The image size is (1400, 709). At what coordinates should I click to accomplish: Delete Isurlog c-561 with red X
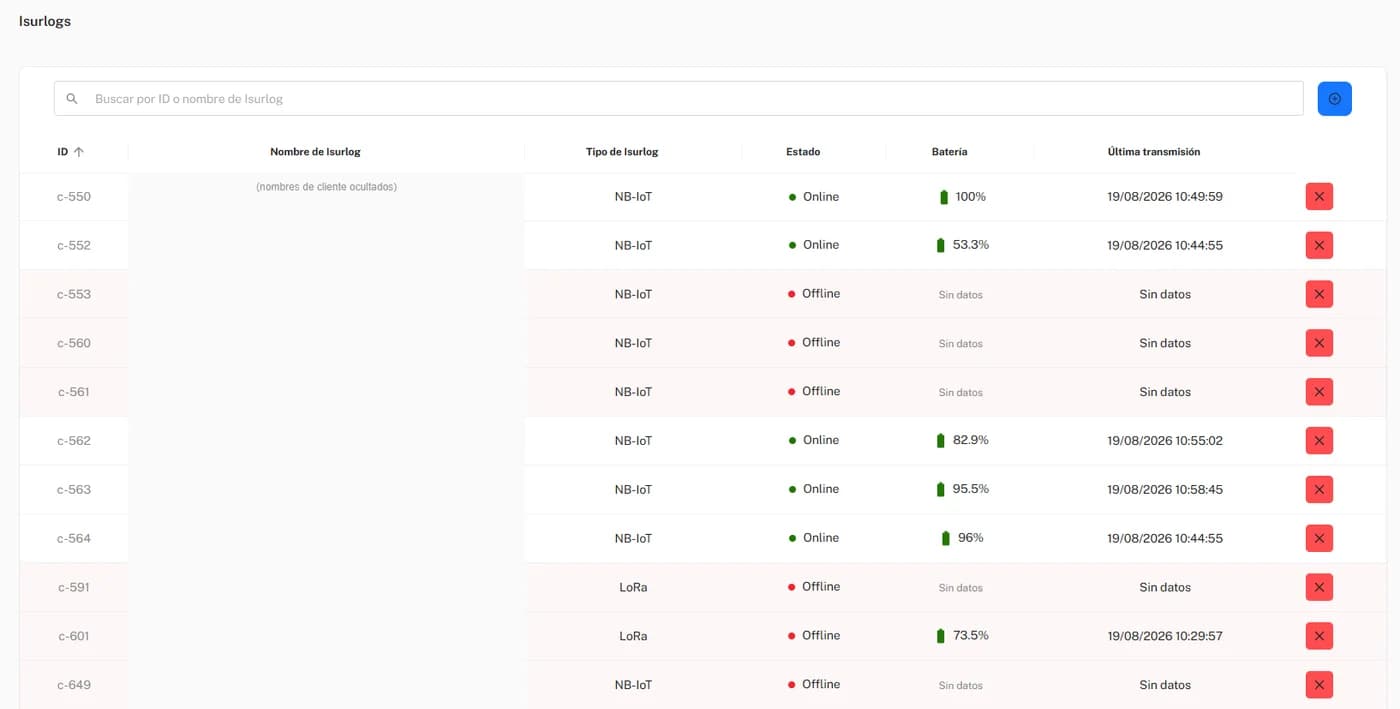coord(1319,392)
